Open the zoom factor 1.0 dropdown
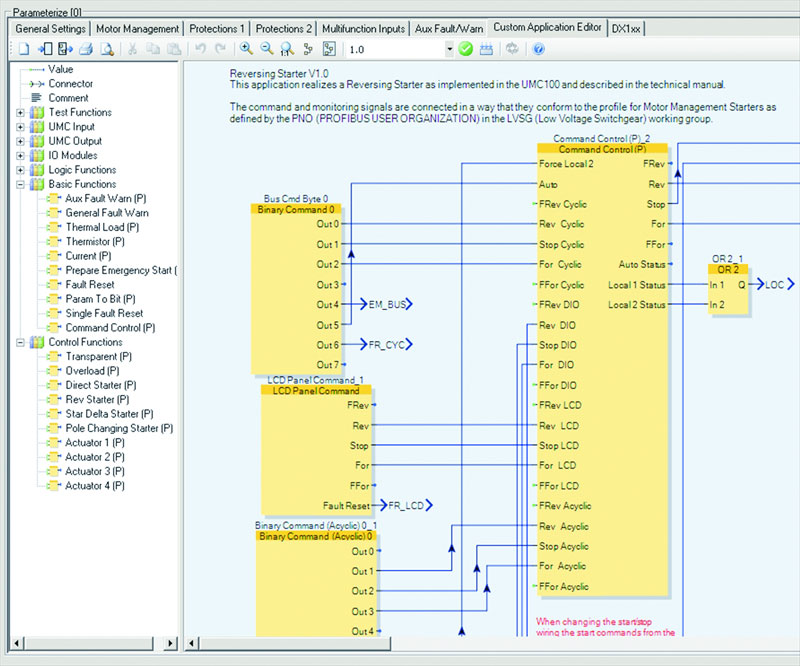This screenshot has height=666, width=800. click(449, 49)
